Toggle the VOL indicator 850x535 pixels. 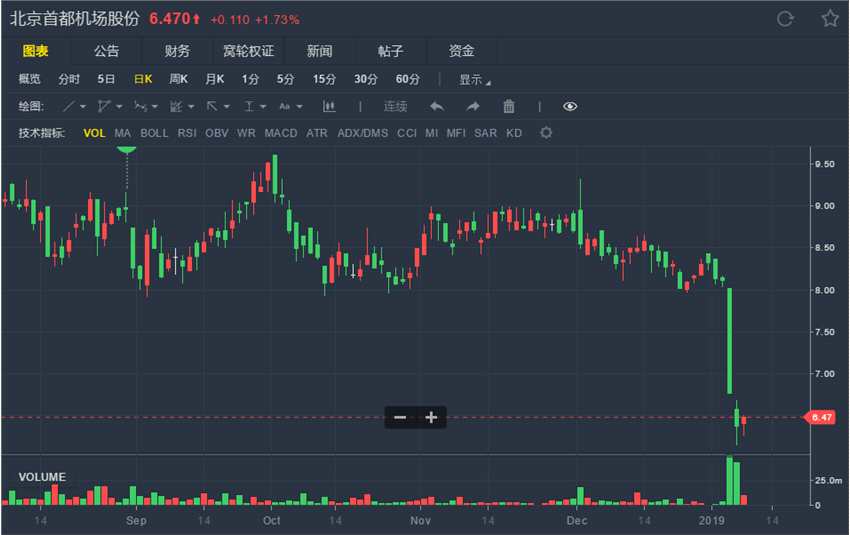coord(94,133)
